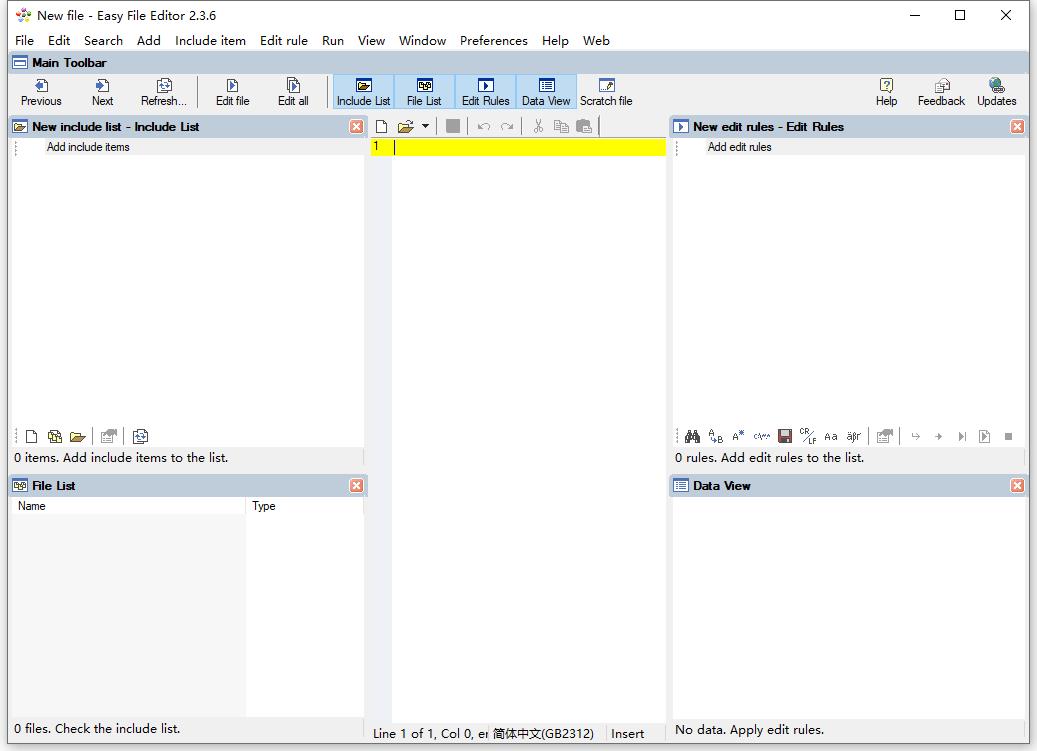
Task: Open the Run menu
Action: pos(333,40)
